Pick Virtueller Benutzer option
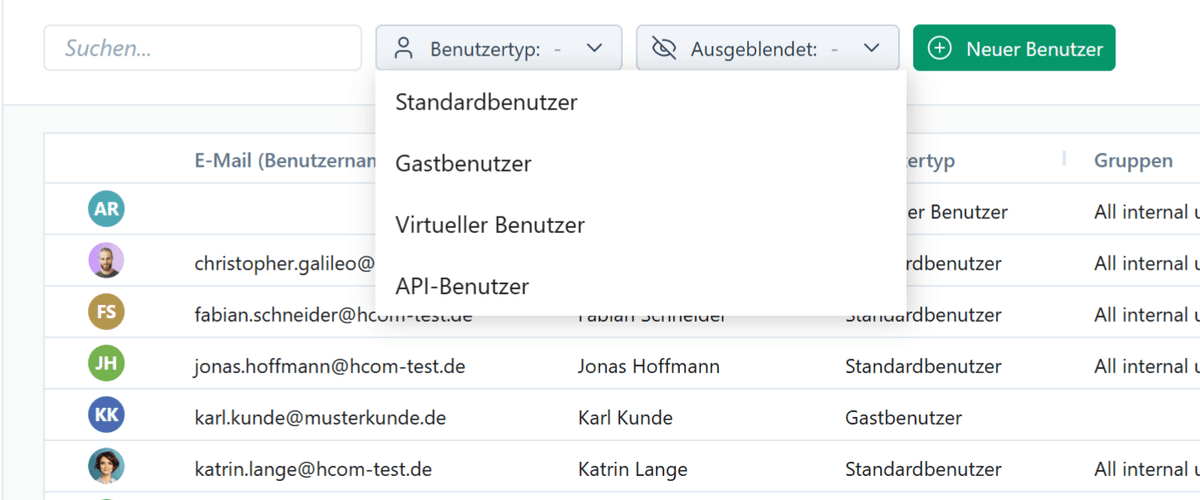The height and width of the screenshot is (500, 1200). pyautogui.click(x=490, y=225)
